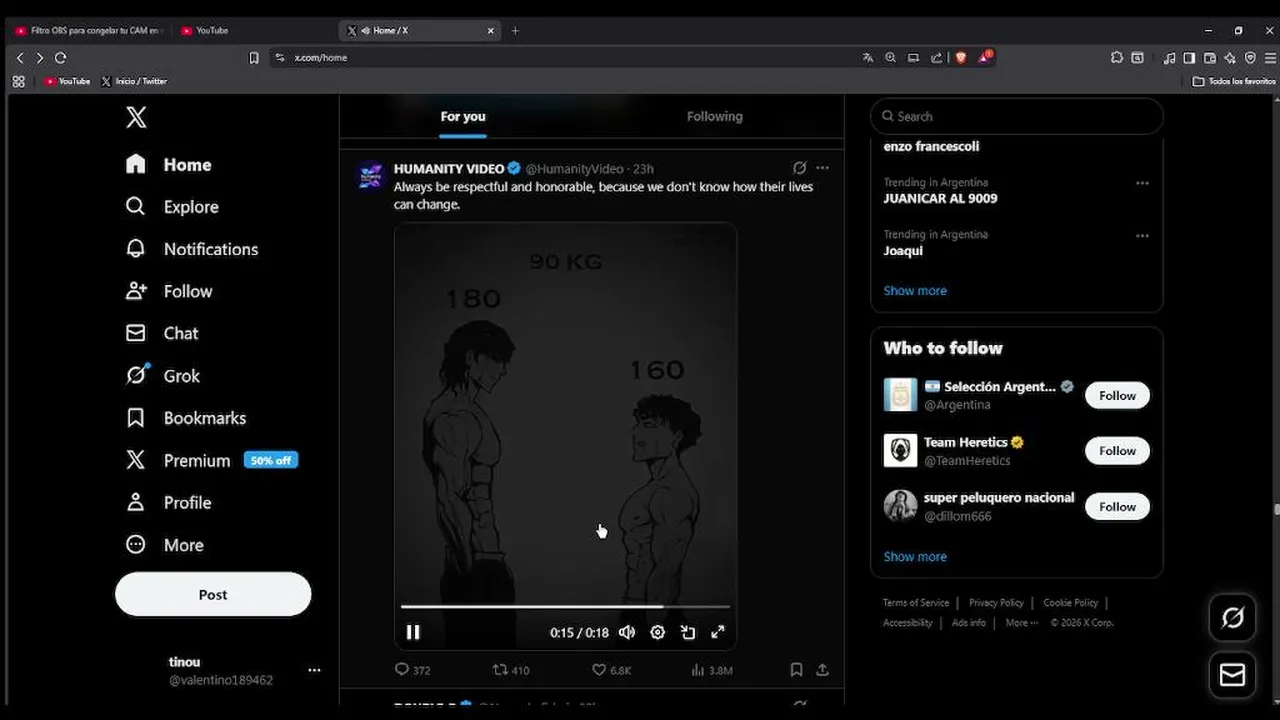The image size is (1280, 720).
Task: Open the Follow section in sidebar
Action: click(168, 291)
